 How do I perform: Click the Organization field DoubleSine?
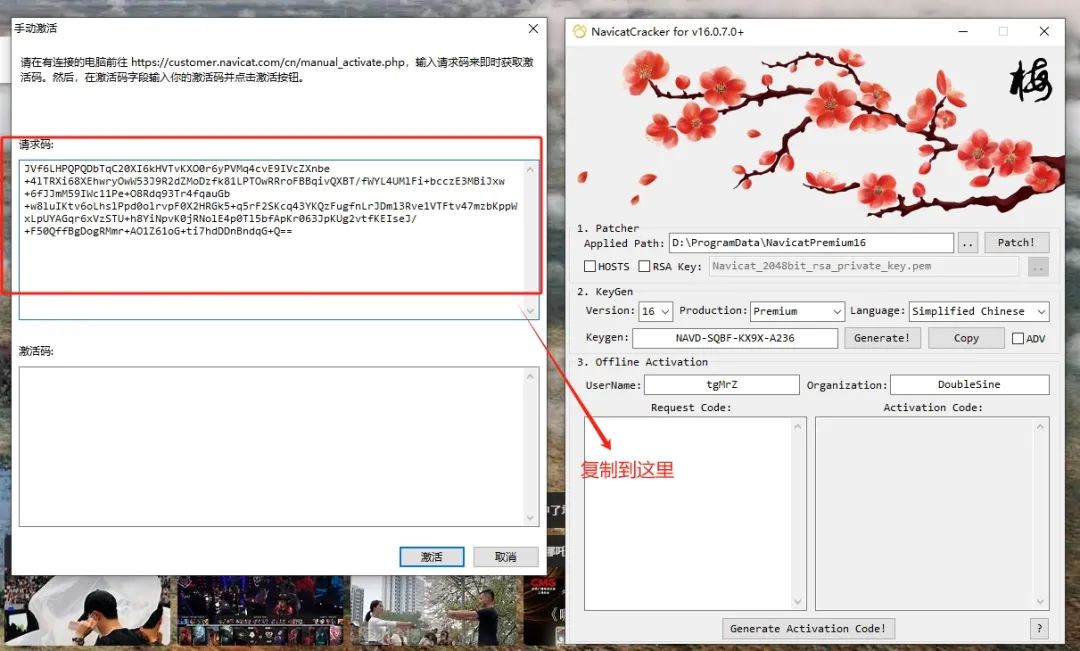click(x=969, y=384)
